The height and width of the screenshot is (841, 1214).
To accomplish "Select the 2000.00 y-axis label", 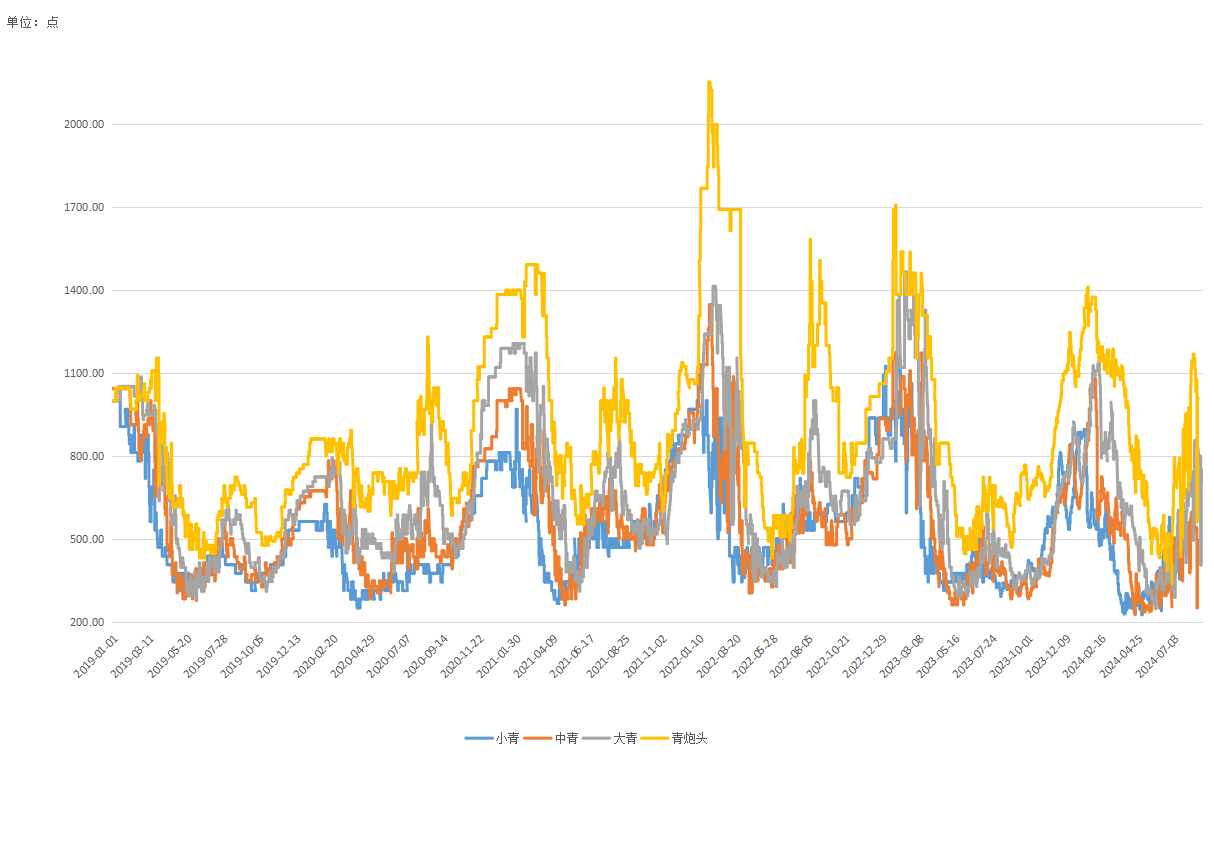I will (x=85, y=124).
